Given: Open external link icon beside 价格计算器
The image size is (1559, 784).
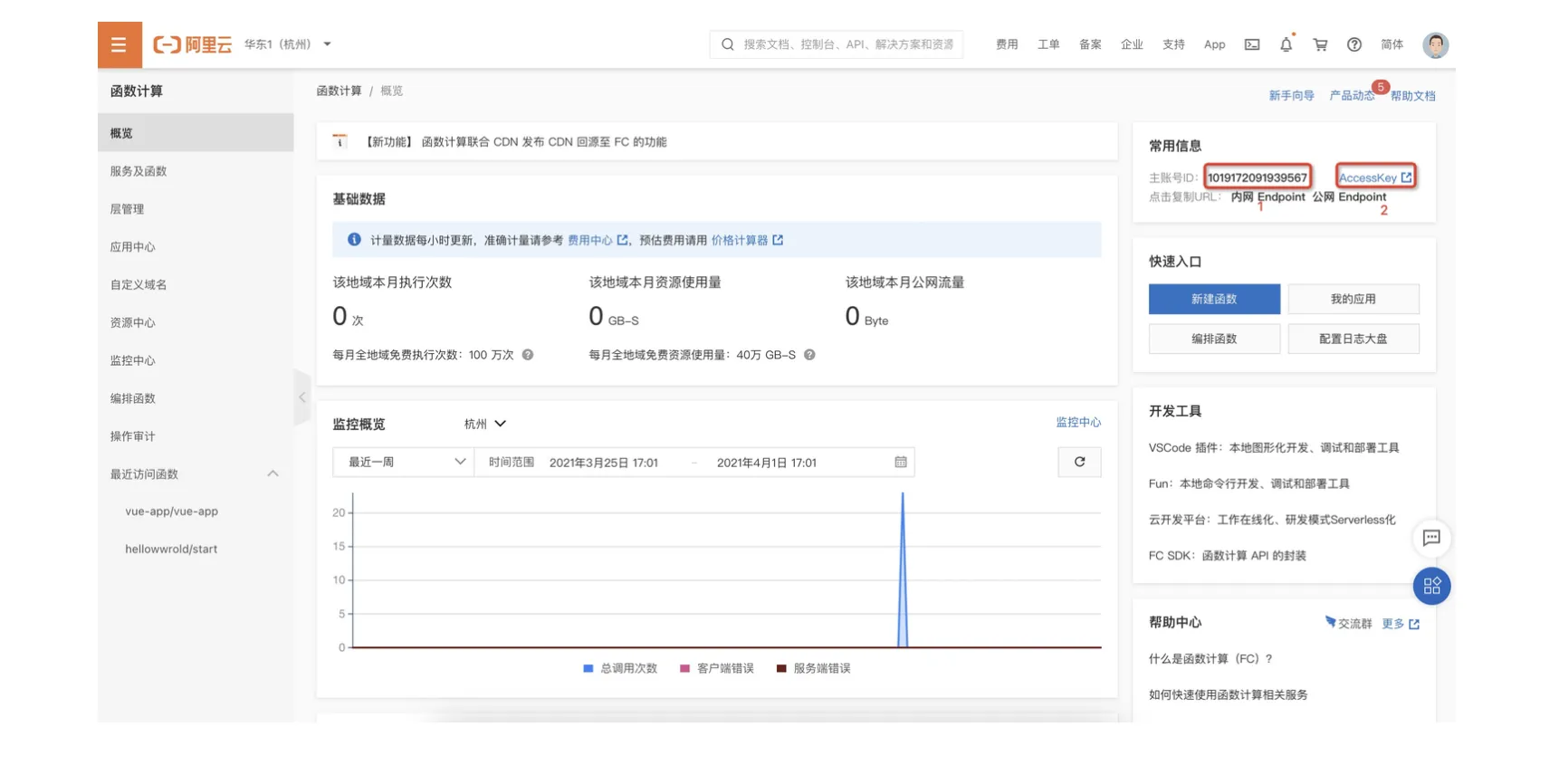Looking at the screenshot, I should point(778,240).
